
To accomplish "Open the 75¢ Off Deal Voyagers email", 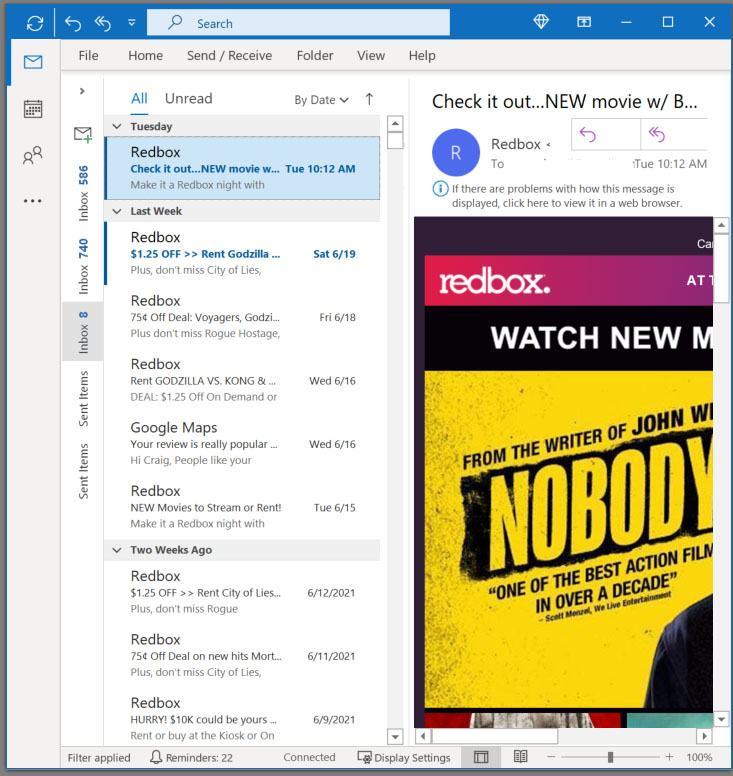I will tap(243, 317).
